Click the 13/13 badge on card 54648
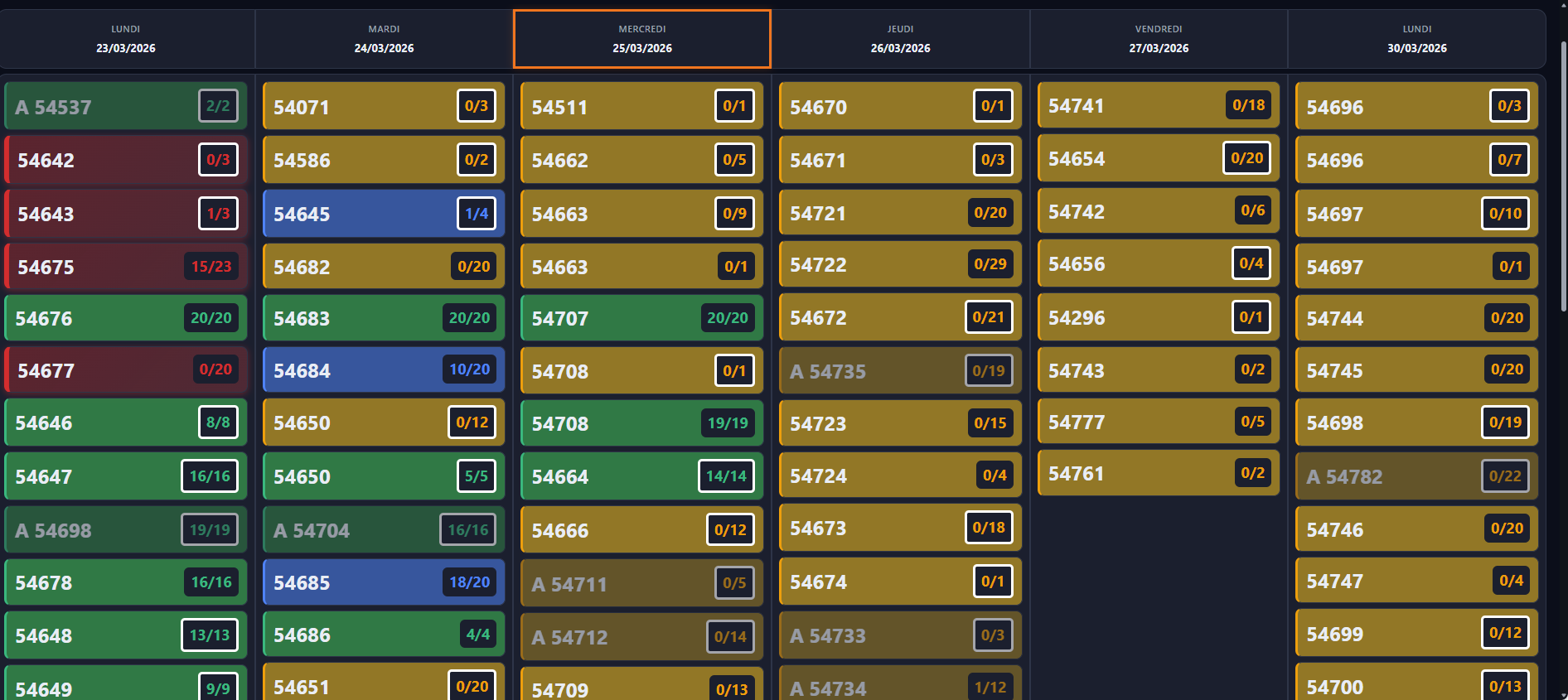The width and height of the screenshot is (1568, 700). coord(210,635)
